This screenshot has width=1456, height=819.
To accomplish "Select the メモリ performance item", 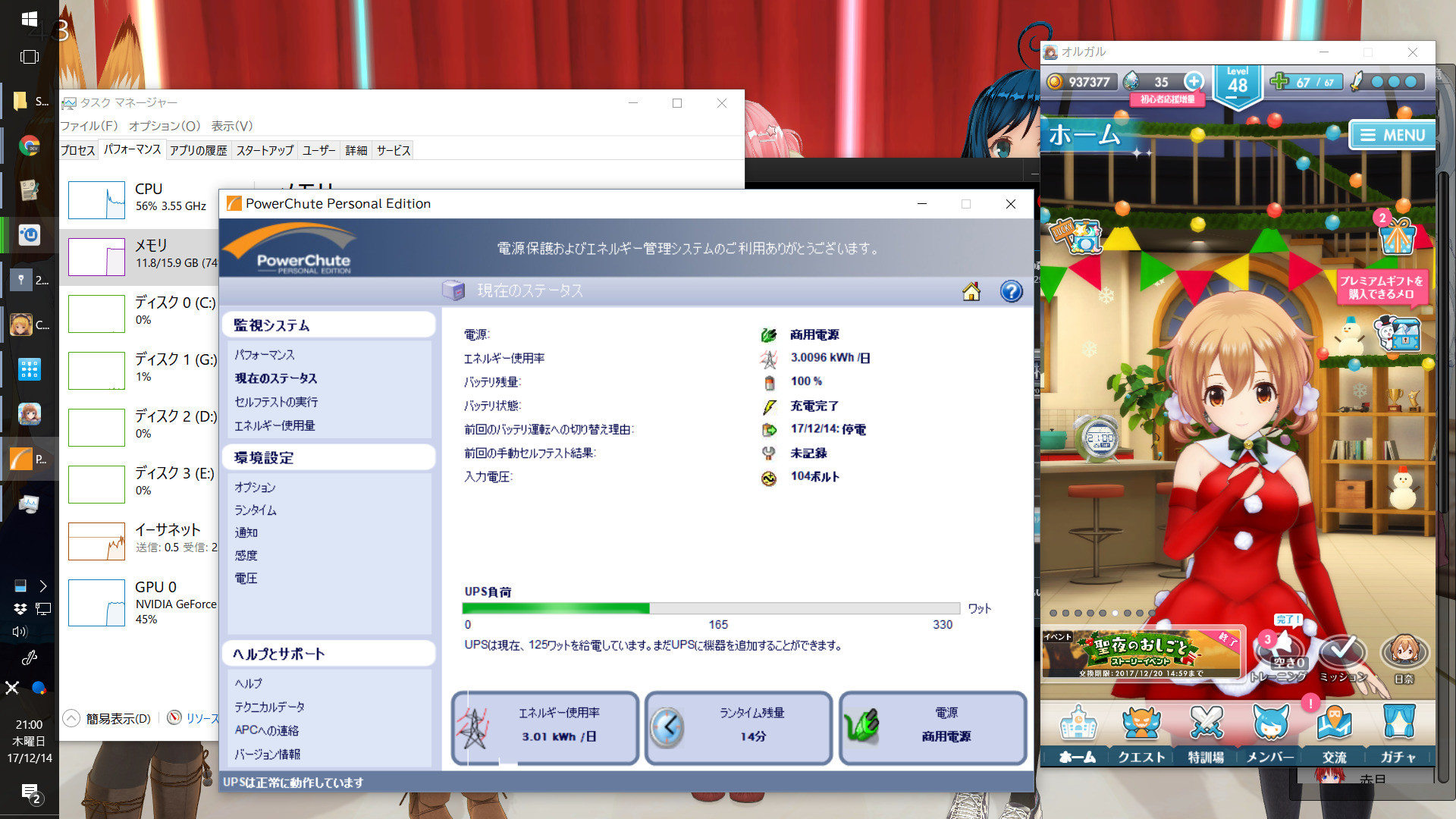I will (x=140, y=256).
